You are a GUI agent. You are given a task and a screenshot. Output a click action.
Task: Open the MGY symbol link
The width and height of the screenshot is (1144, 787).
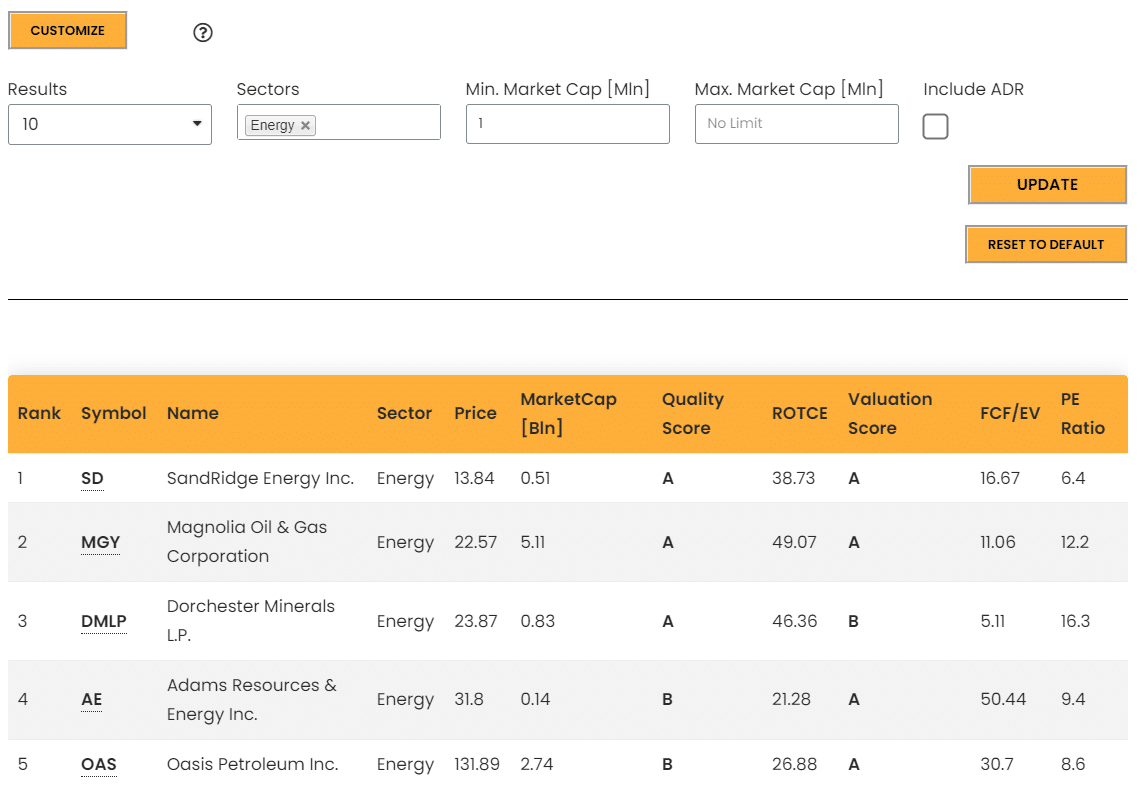click(101, 543)
